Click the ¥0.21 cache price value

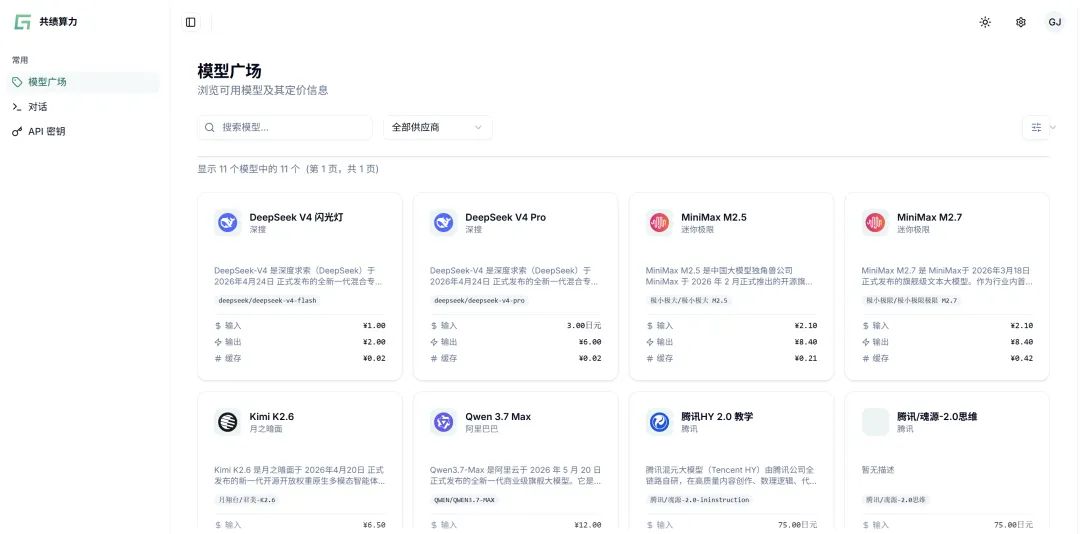click(805, 358)
